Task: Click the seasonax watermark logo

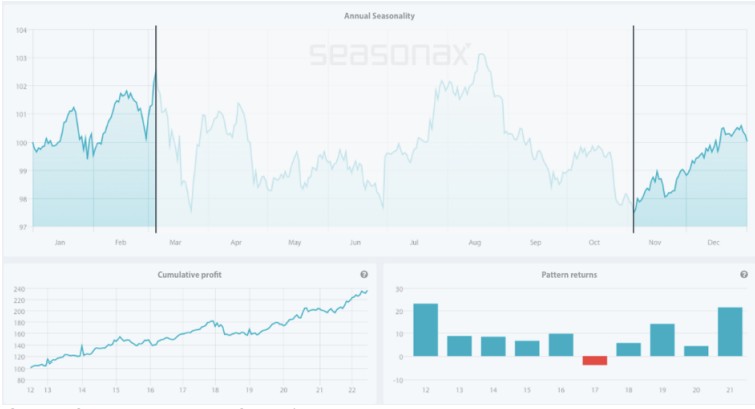Action: (x=389, y=54)
